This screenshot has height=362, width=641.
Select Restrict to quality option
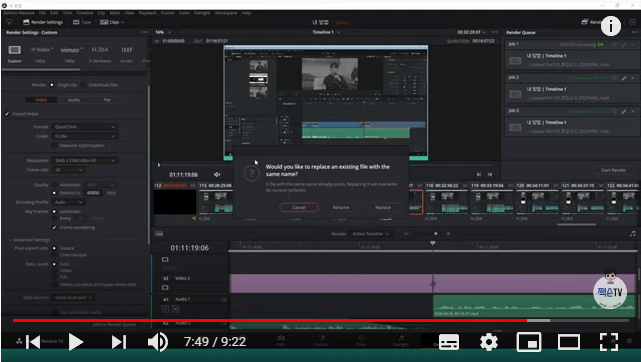click(x=54, y=193)
